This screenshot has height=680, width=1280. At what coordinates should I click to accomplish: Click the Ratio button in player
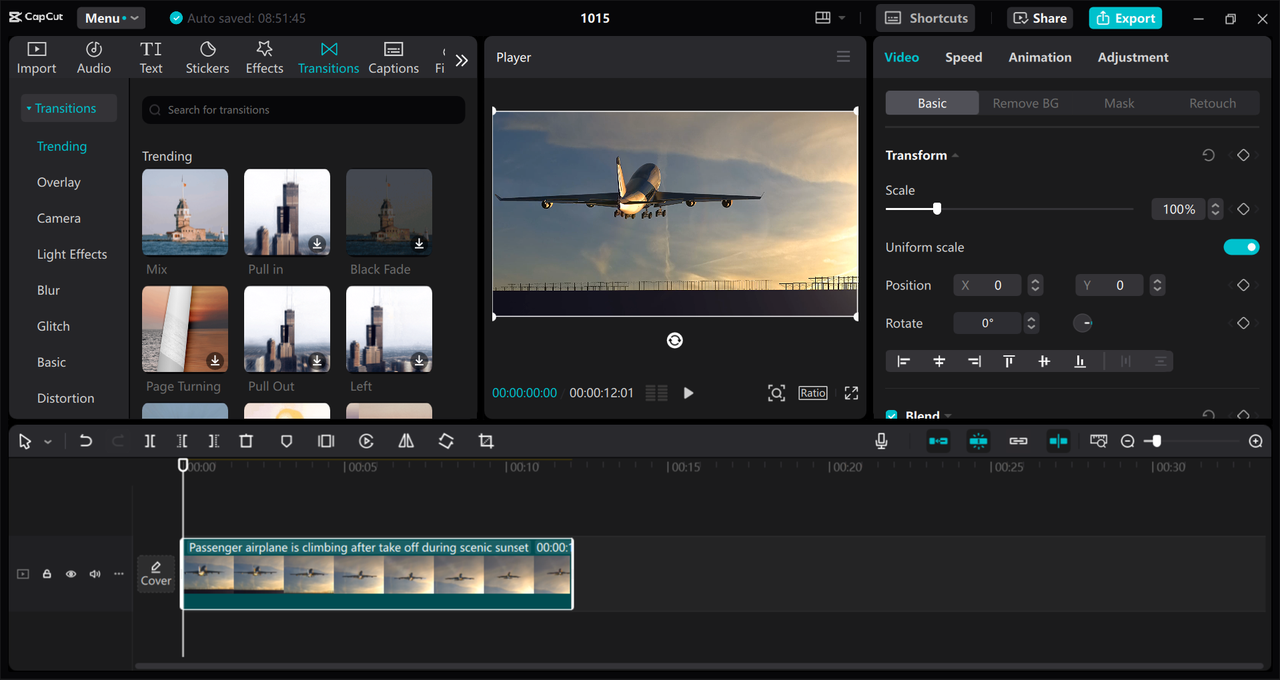coord(813,393)
